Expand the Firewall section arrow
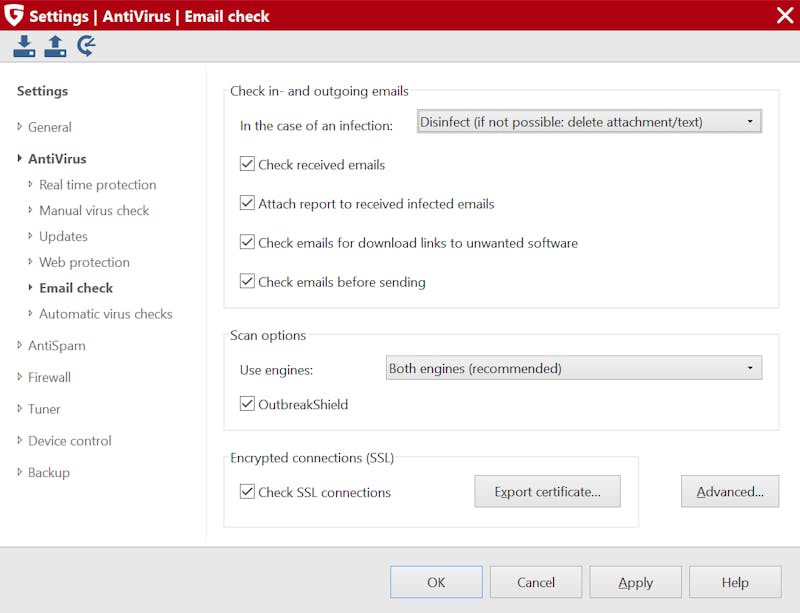 [19, 377]
